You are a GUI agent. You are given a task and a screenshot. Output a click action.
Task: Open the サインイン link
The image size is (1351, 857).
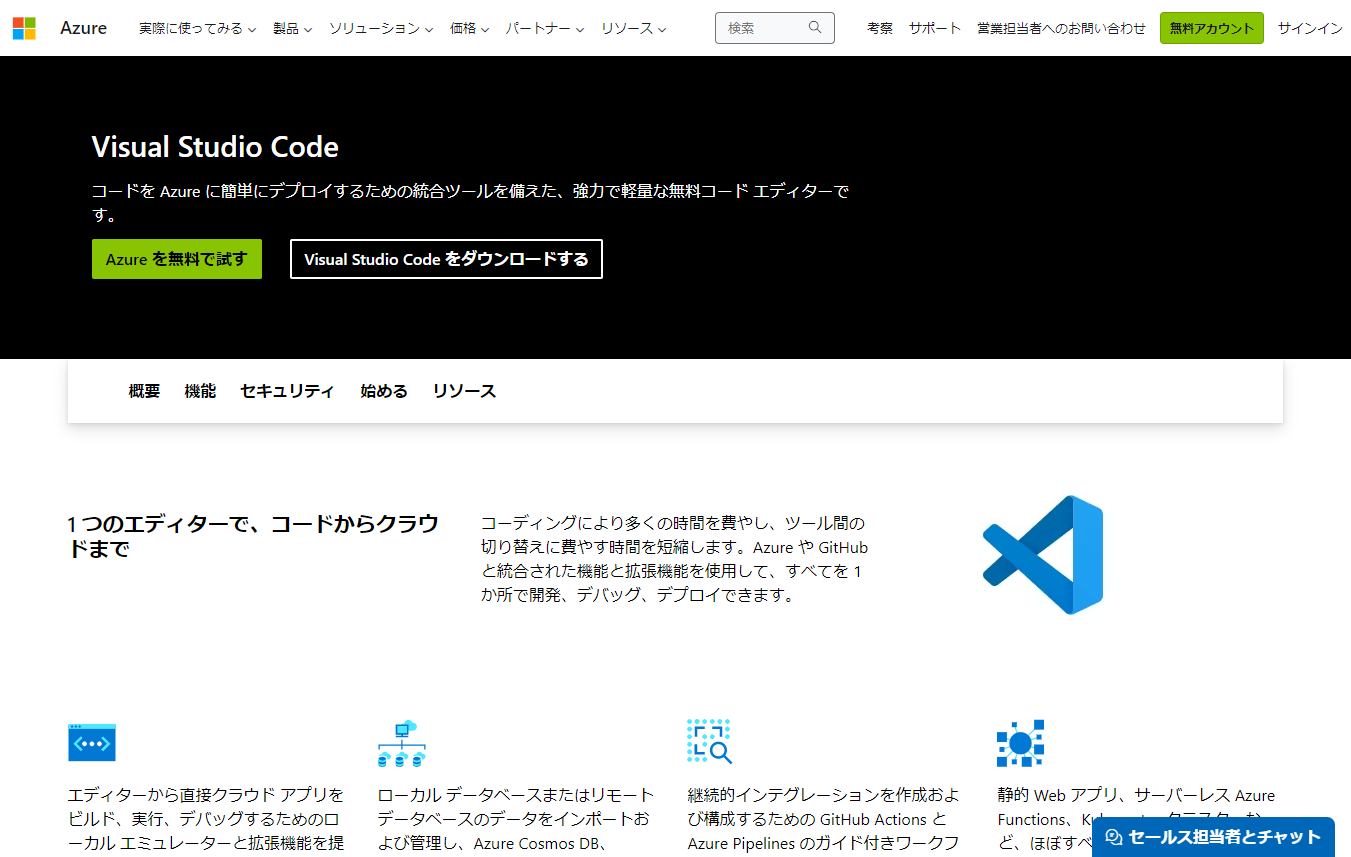tap(1310, 28)
